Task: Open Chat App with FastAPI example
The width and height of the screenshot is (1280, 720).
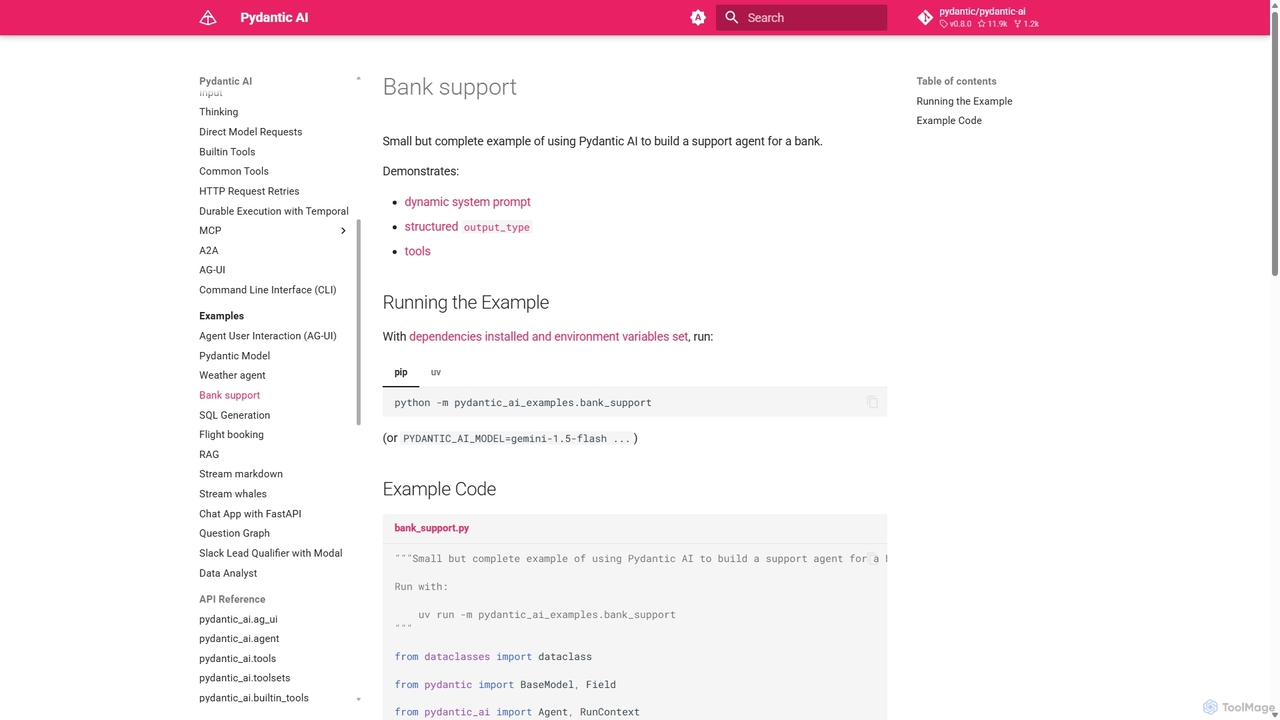Action: [x=250, y=514]
